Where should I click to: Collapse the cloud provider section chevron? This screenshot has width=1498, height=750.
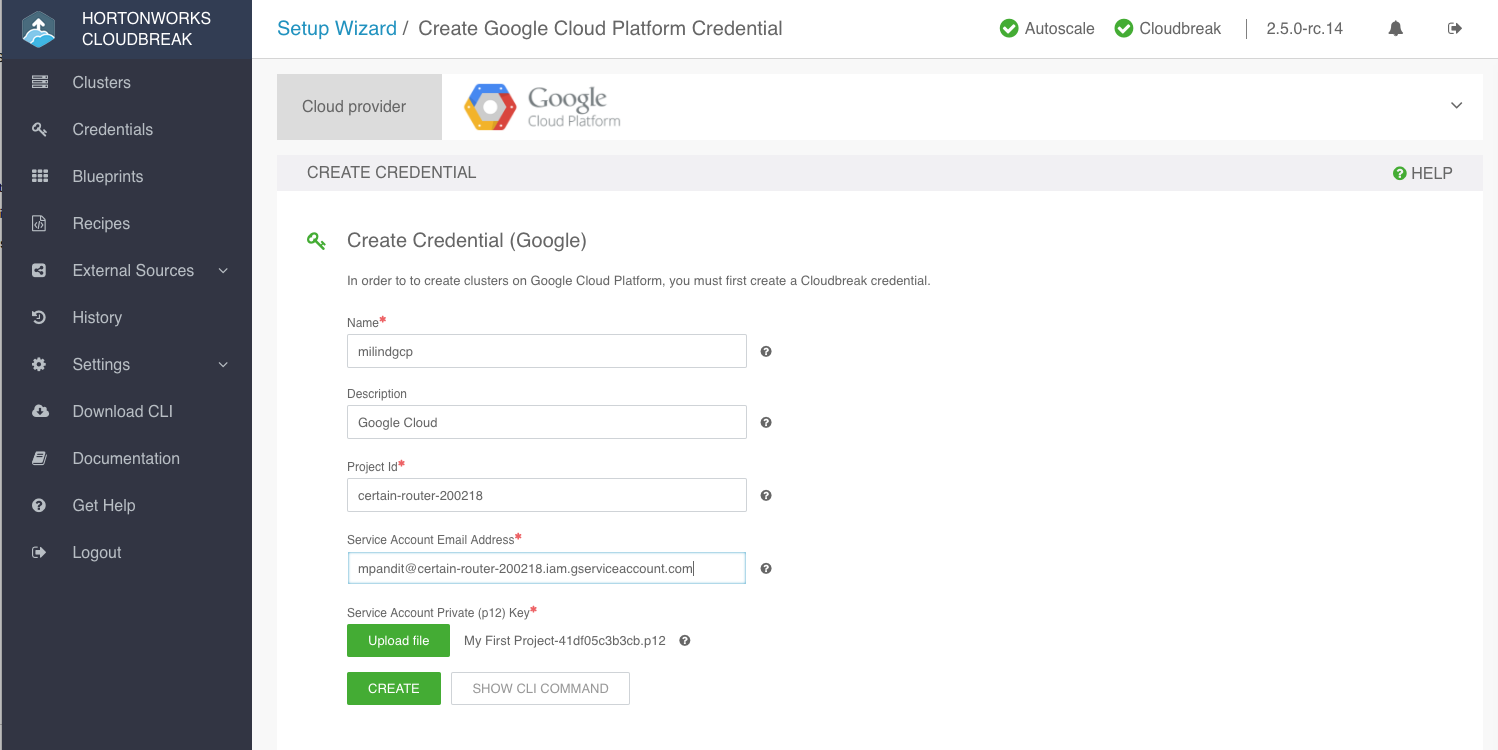[x=1456, y=105]
